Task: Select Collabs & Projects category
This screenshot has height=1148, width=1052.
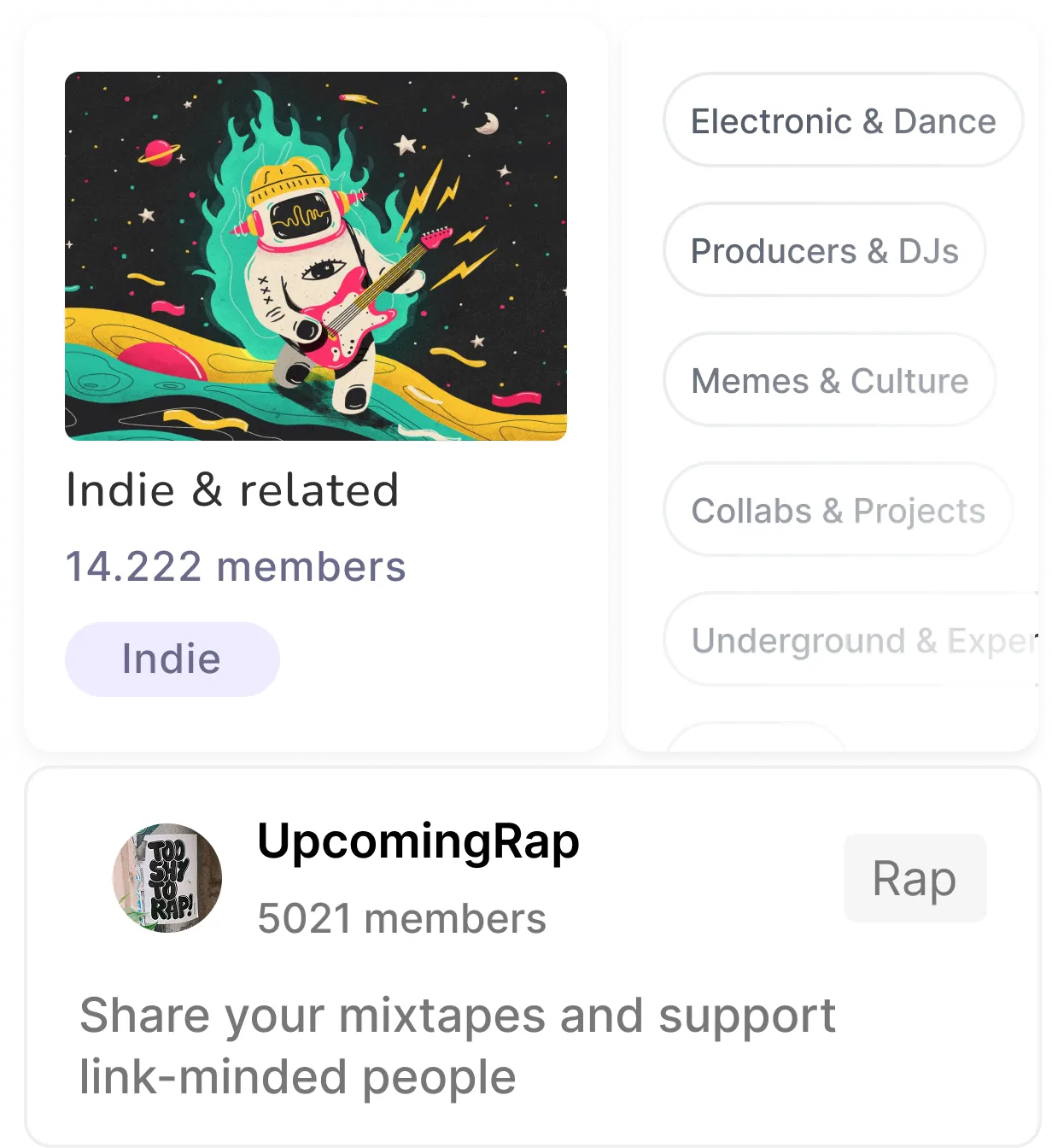Action: coord(838,510)
